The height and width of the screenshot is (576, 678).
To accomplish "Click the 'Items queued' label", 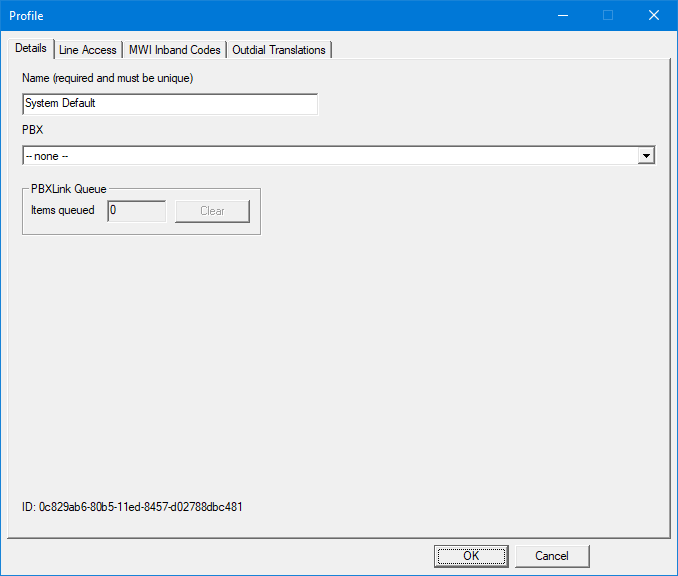I will (x=63, y=211).
